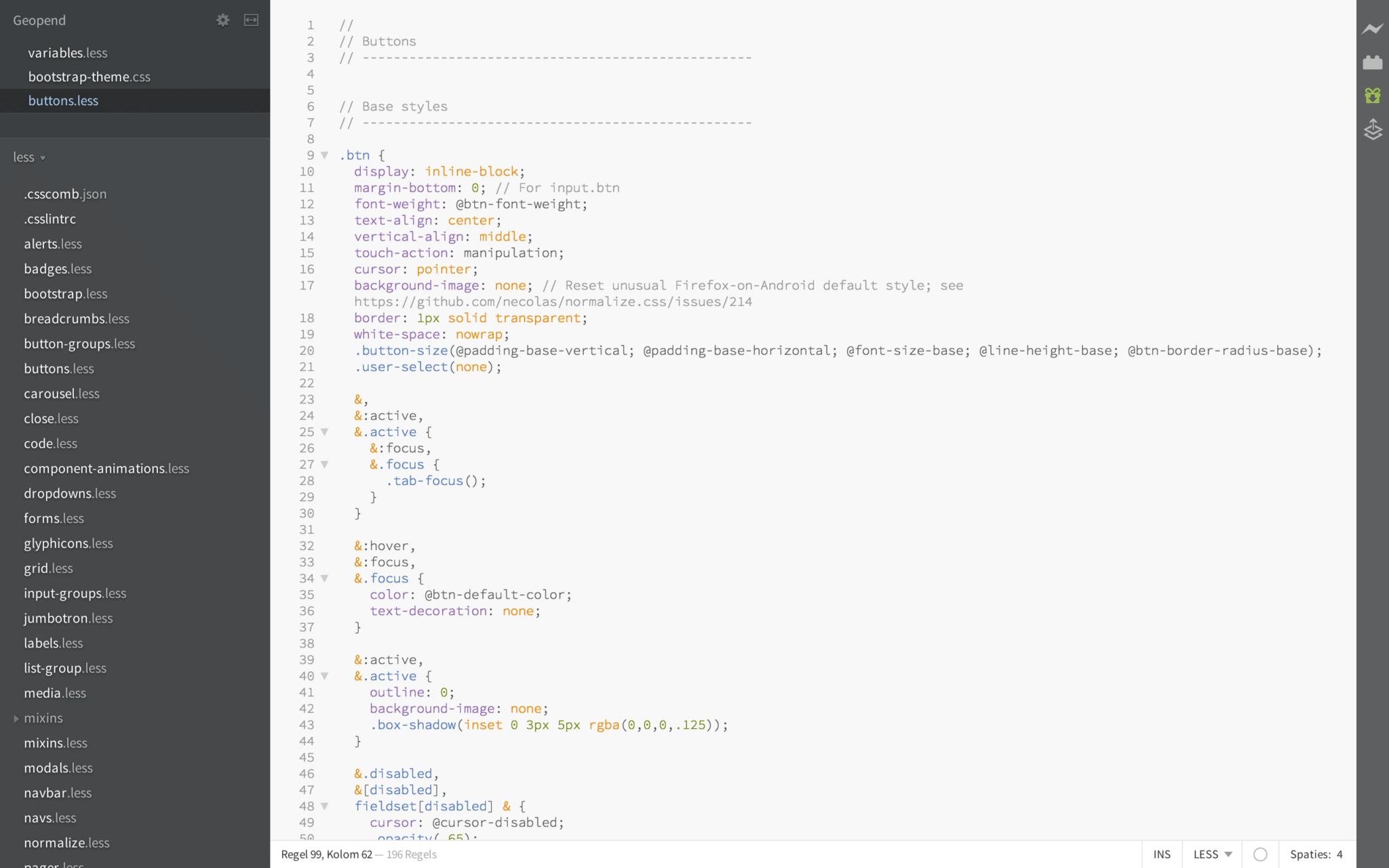This screenshot has height=868, width=1389.
Task: Click INS mode indicator in status bar
Action: point(1162,853)
